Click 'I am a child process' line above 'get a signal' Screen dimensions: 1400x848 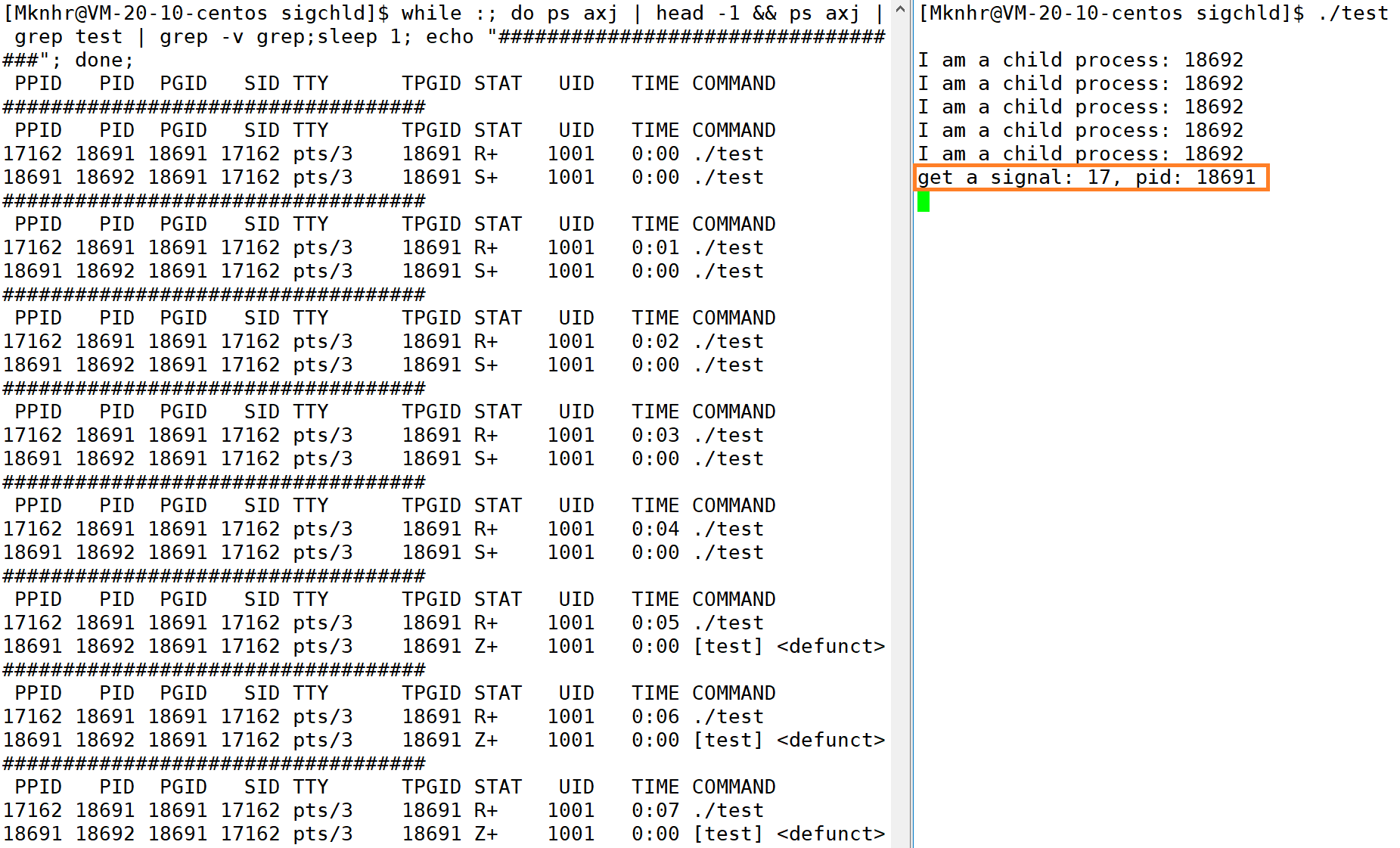click(x=1081, y=154)
